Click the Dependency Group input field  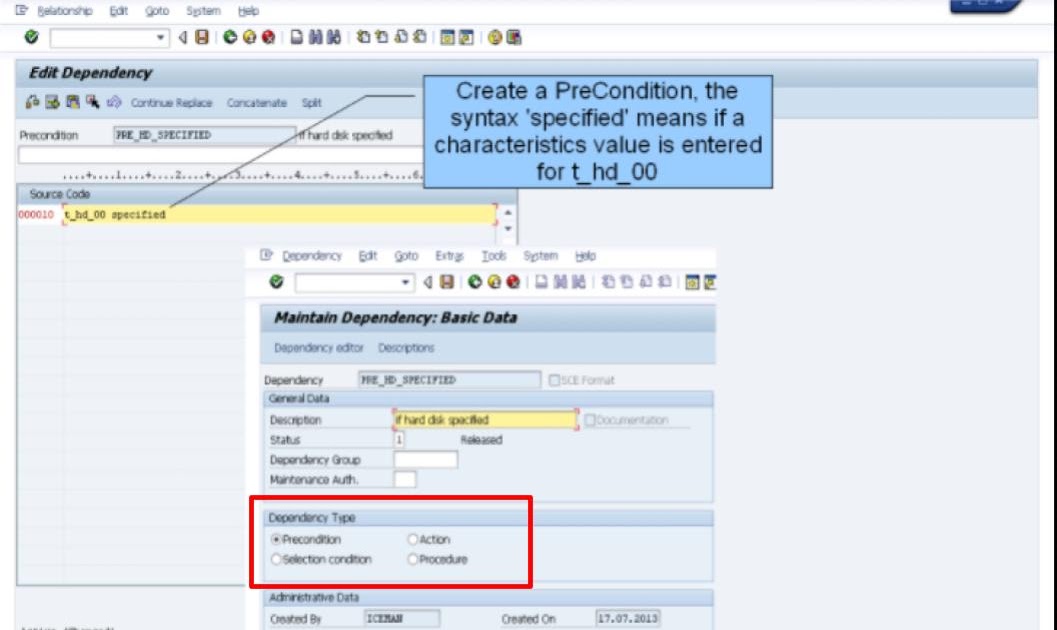tap(425, 460)
